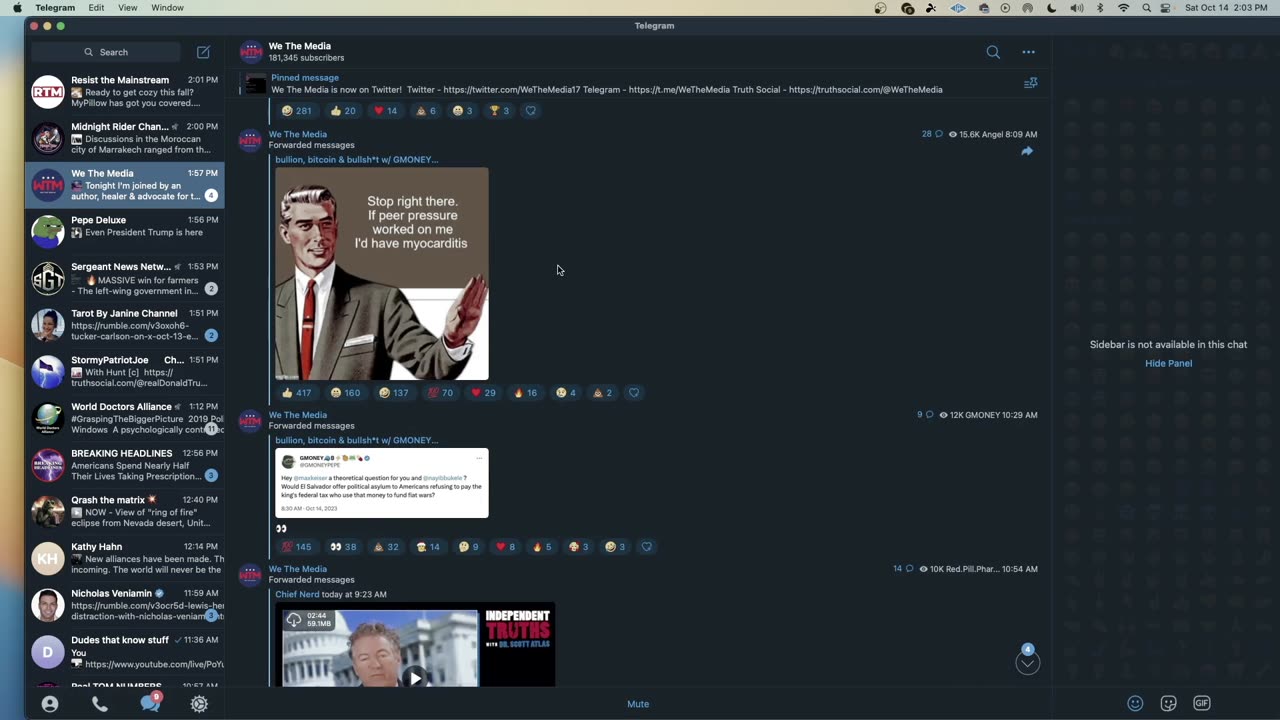Open the Resist the Mainstream chat

tap(125, 91)
